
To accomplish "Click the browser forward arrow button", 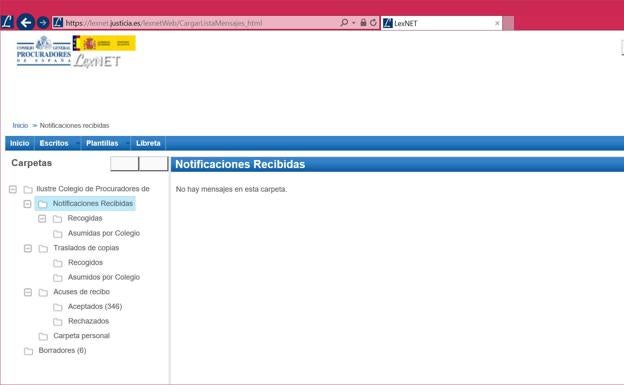I will (43, 23).
